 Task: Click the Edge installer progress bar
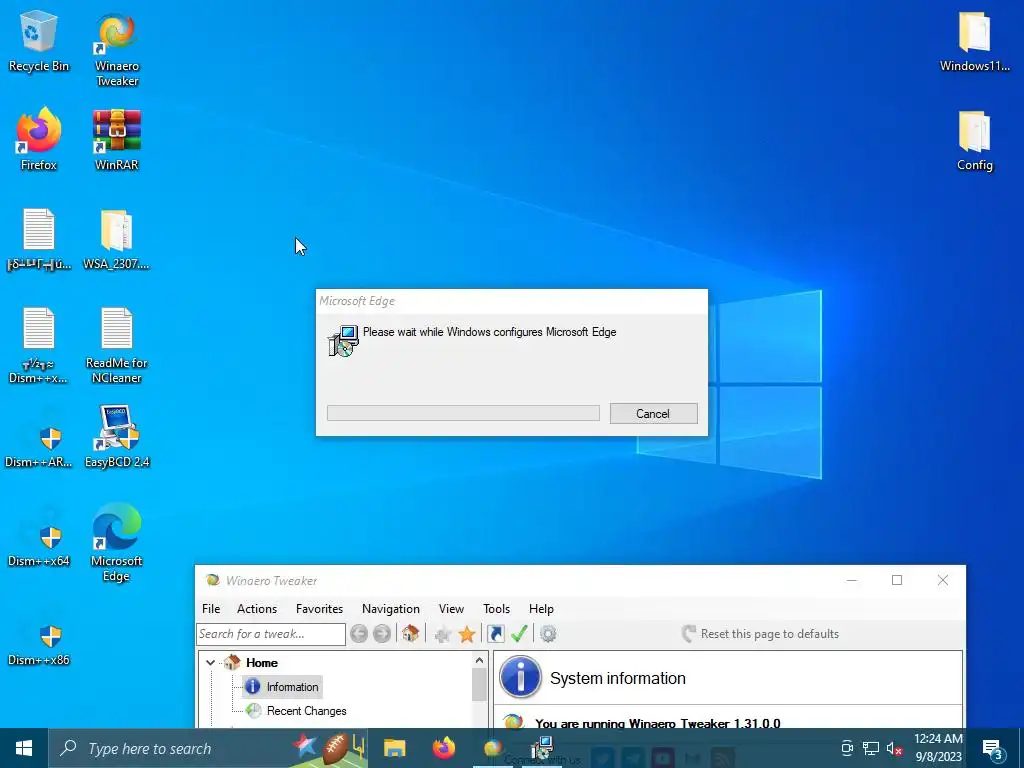463,413
